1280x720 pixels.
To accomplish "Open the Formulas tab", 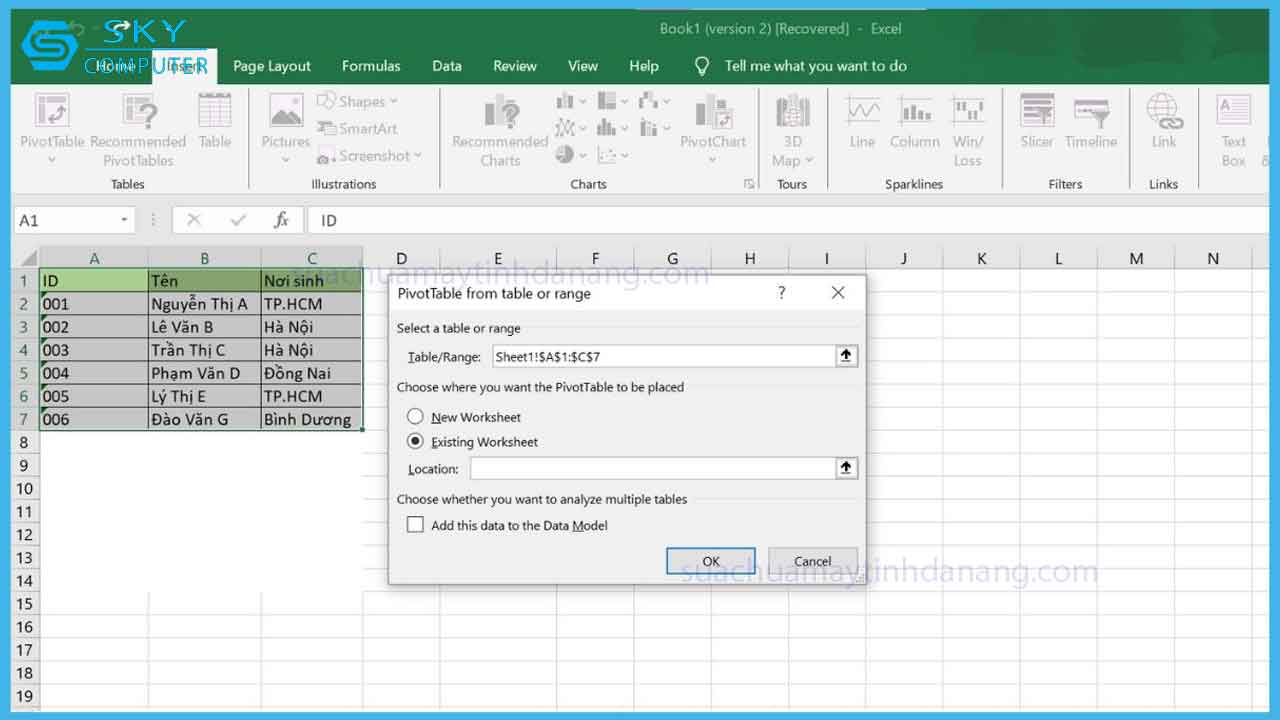I will (371, 66).
